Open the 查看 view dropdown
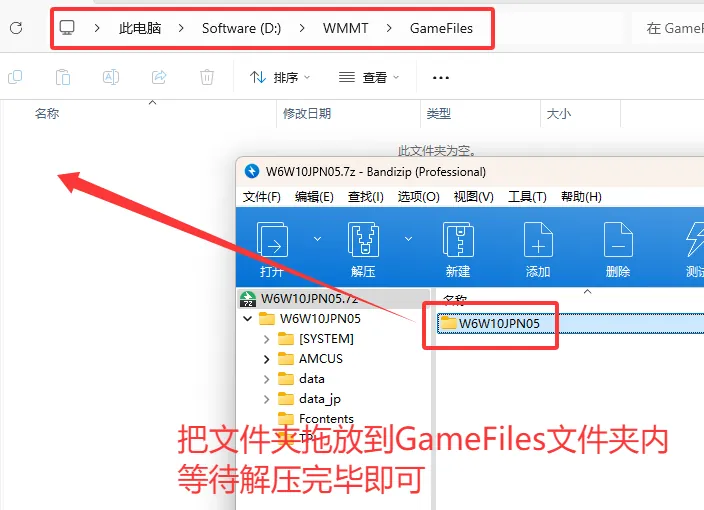 point(369,77)
